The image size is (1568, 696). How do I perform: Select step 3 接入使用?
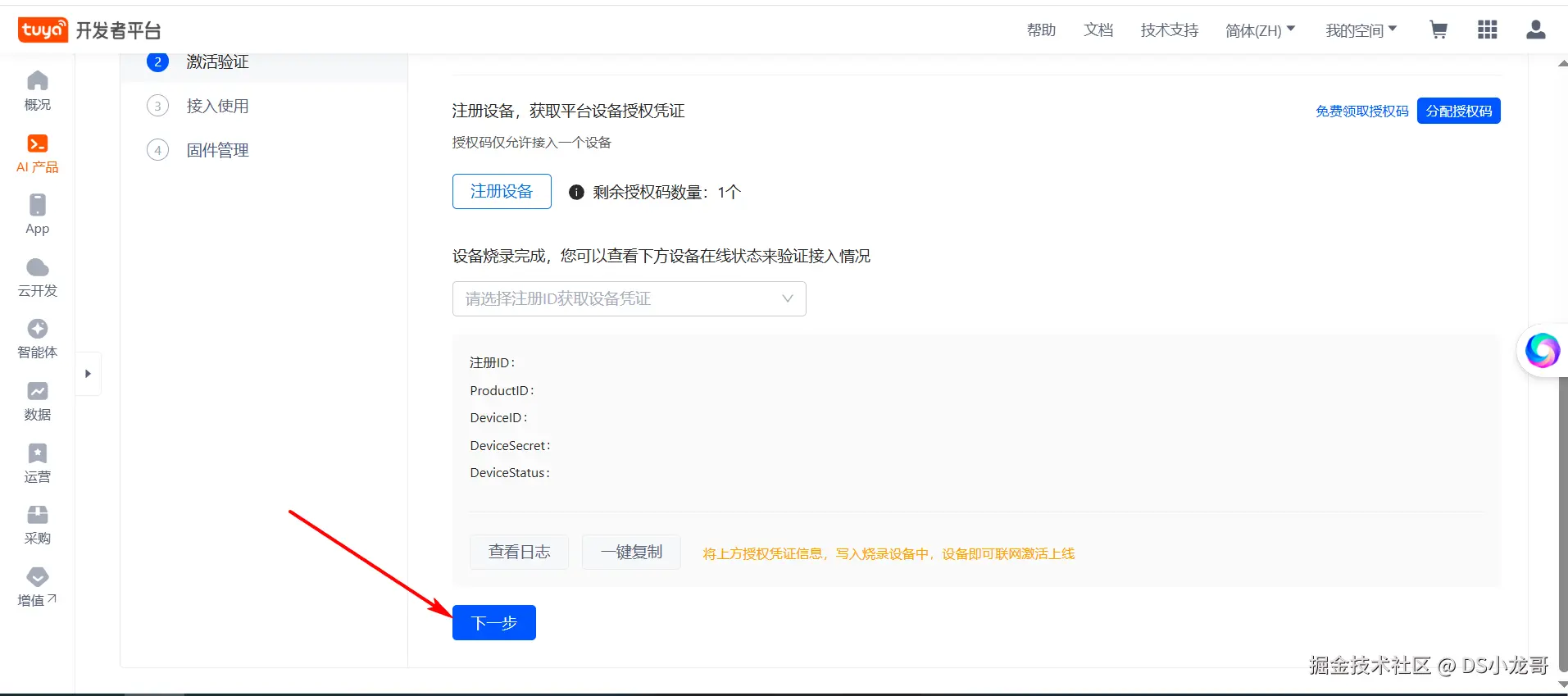pyautogui.click(x=198, y=106)
